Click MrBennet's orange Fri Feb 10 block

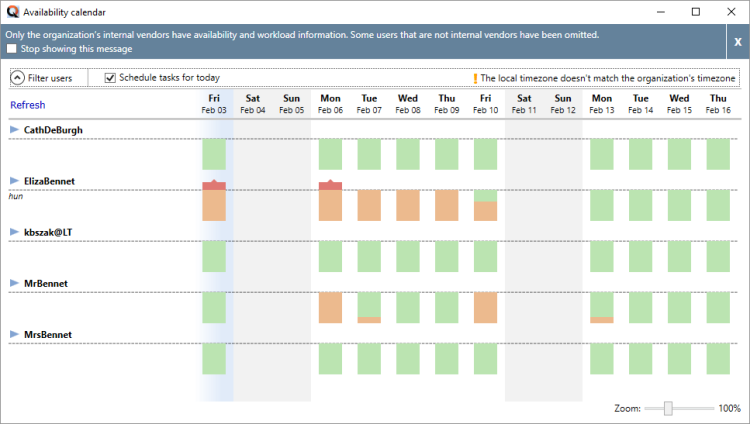485,308
